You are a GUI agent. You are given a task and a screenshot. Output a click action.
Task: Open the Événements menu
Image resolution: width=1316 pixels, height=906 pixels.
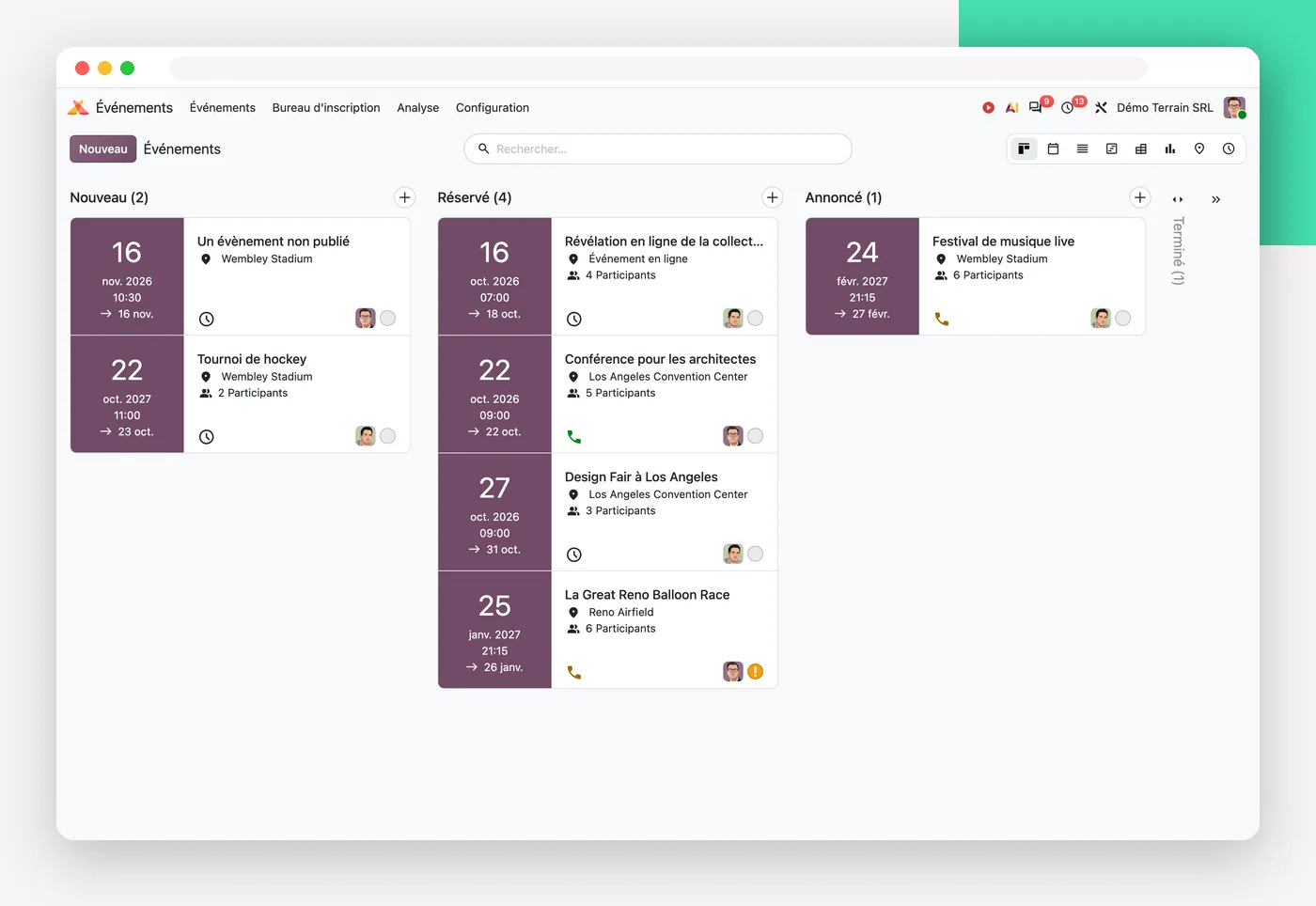click(x=223, y=108)
